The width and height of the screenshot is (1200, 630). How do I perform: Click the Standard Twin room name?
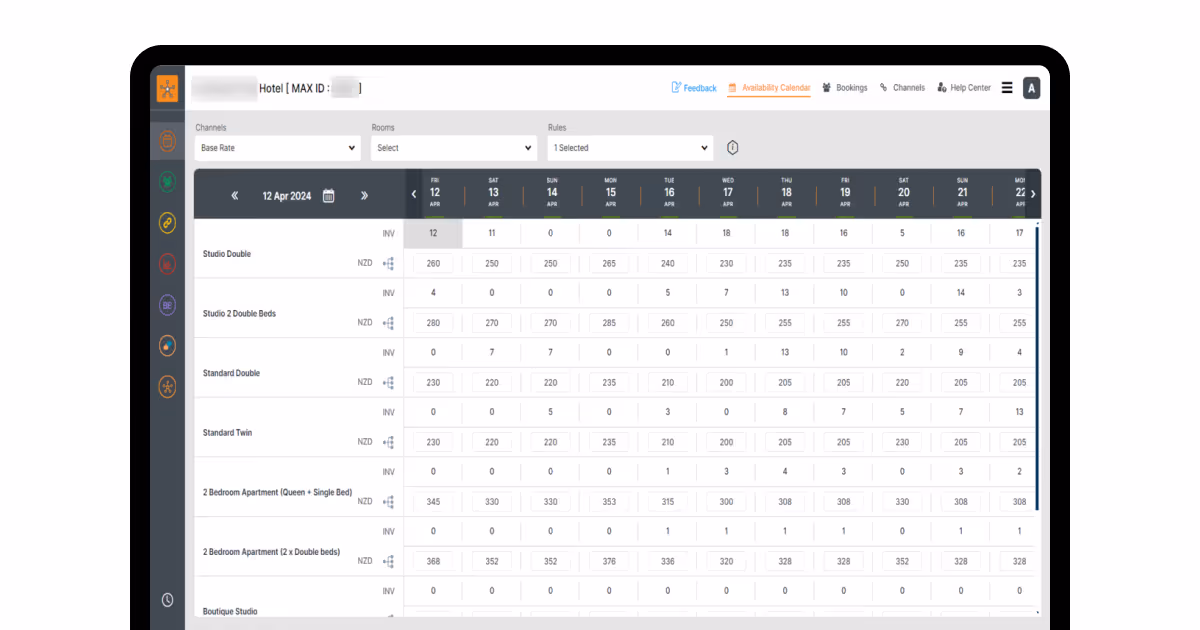click(228, 433)
